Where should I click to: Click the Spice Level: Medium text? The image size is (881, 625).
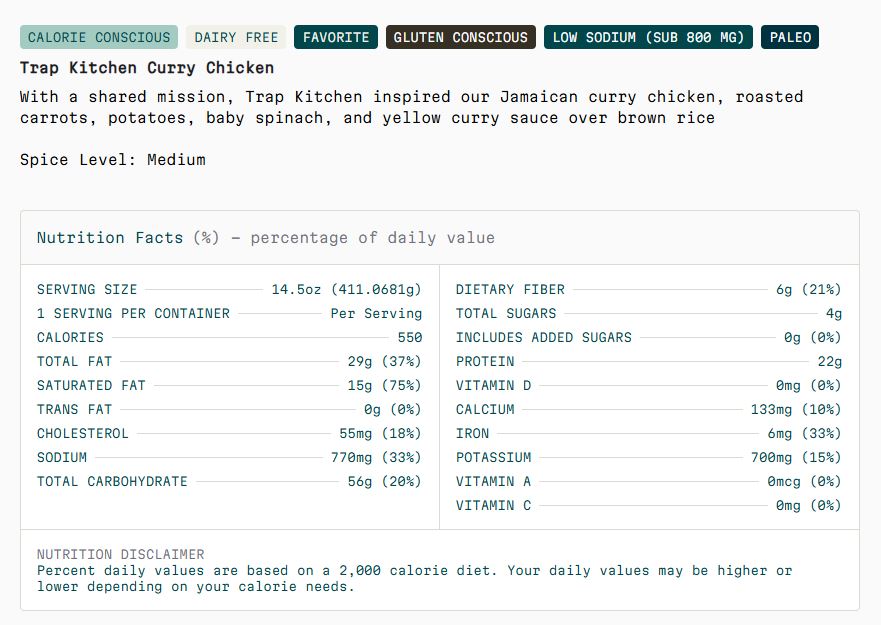coord(113,160)
